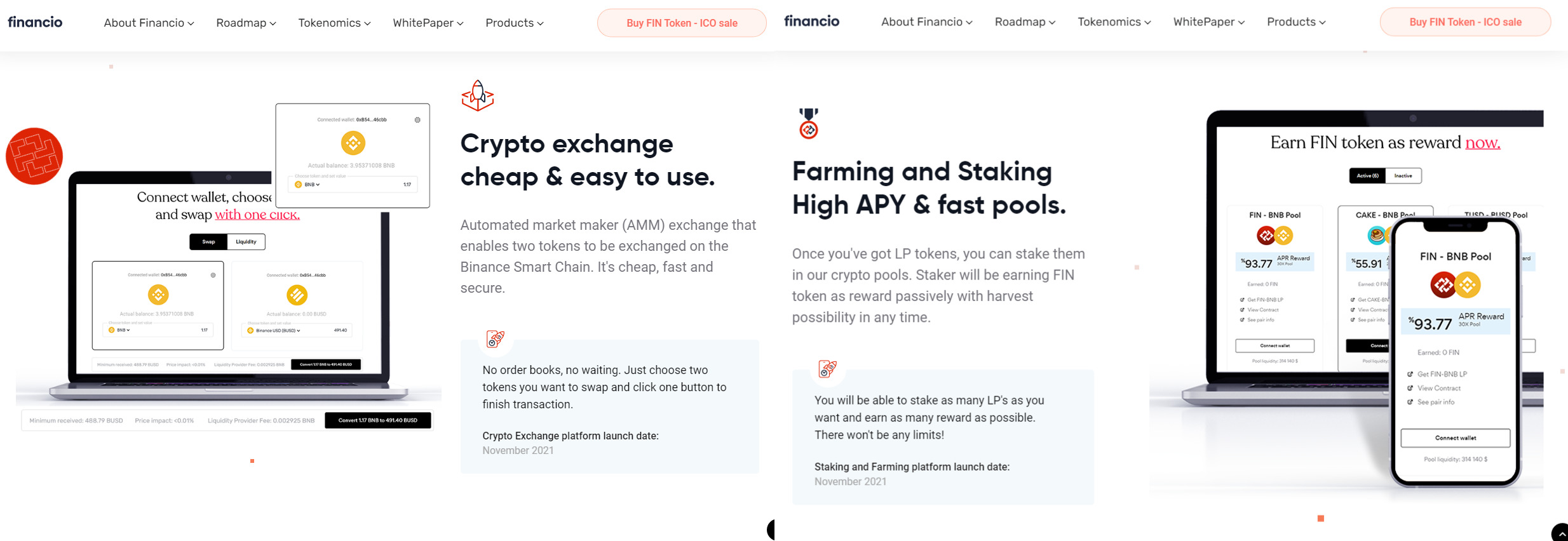The width and height of the screenshot is (1568, 541).
Task: Click the red circular Financio token logo
Action: (x=34, y=156)
